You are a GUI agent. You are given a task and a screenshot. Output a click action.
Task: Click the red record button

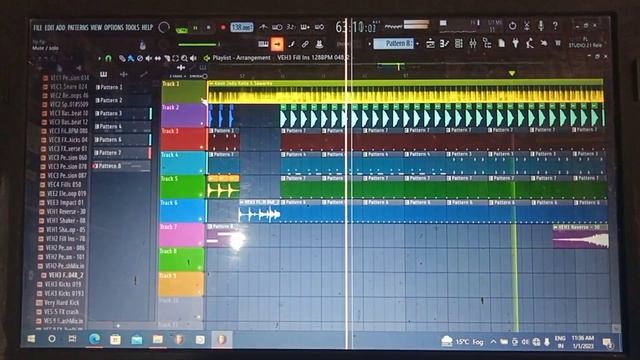tap(223, 28)
